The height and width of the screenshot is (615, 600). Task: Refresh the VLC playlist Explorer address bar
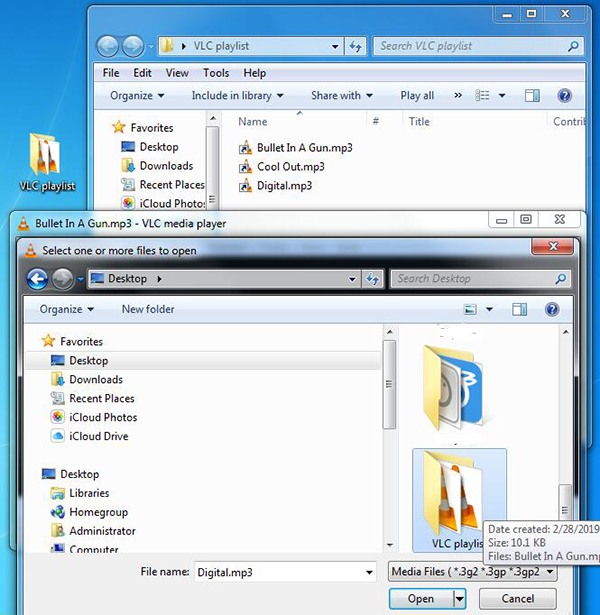tap(356, 46)
